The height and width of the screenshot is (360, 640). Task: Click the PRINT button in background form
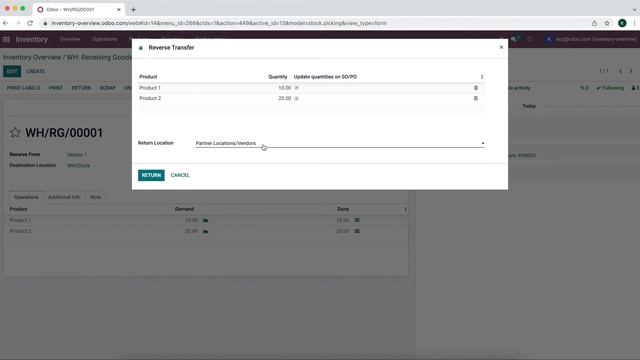coord(56,88)
